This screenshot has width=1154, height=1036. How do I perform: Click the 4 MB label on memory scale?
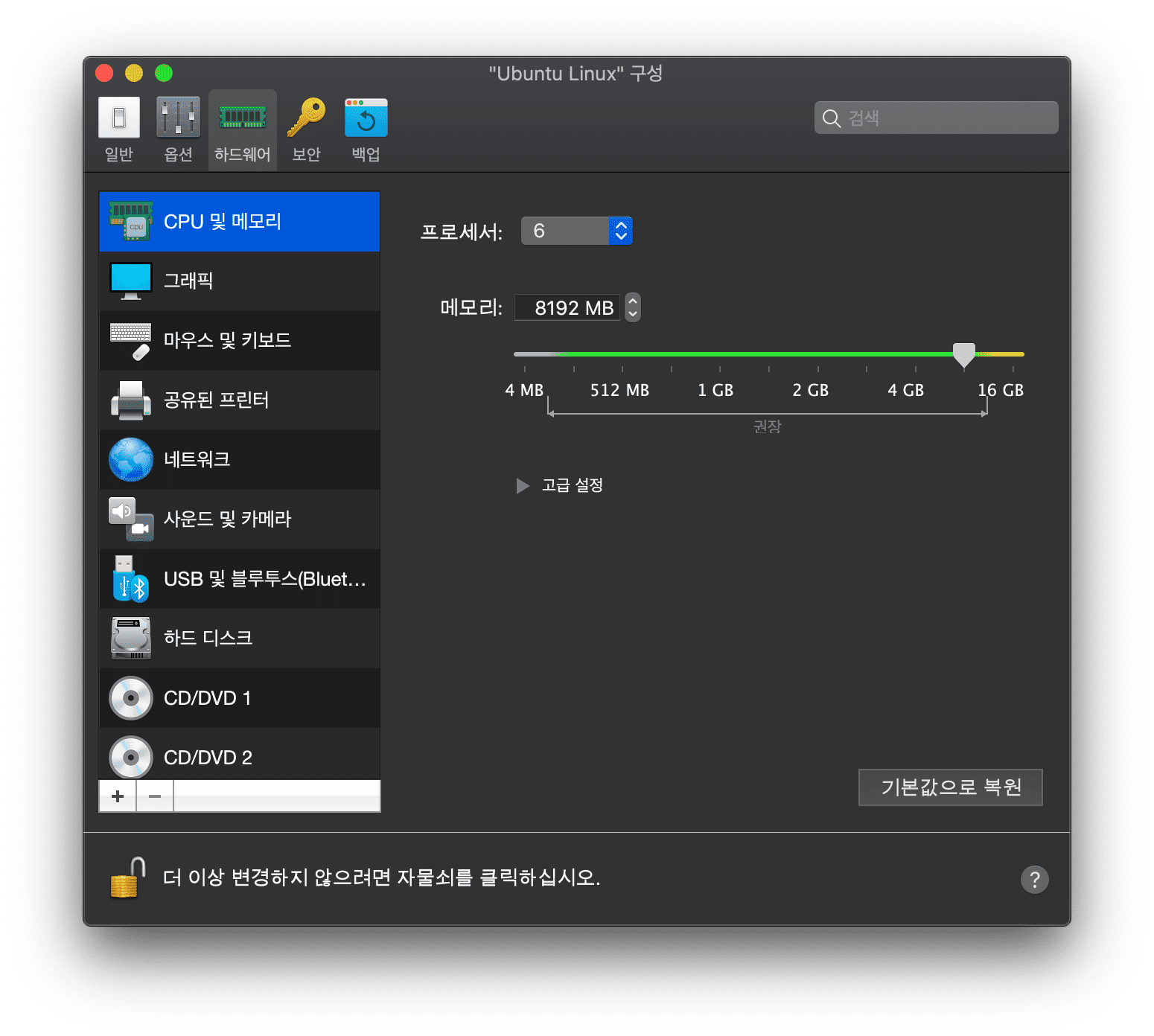(524, 391)
